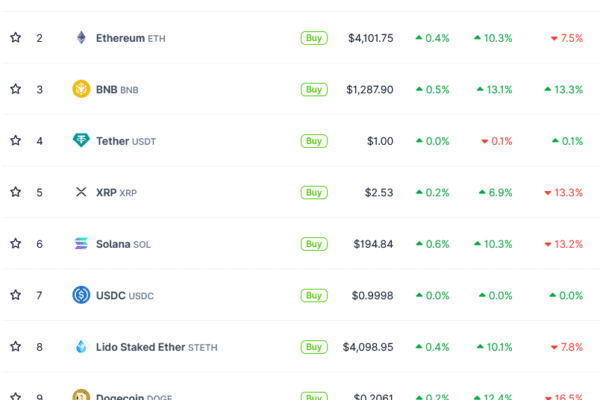This screenshot has height=400, width=600.
Task: Hit the Buy button for Tether
Action: 314,141
